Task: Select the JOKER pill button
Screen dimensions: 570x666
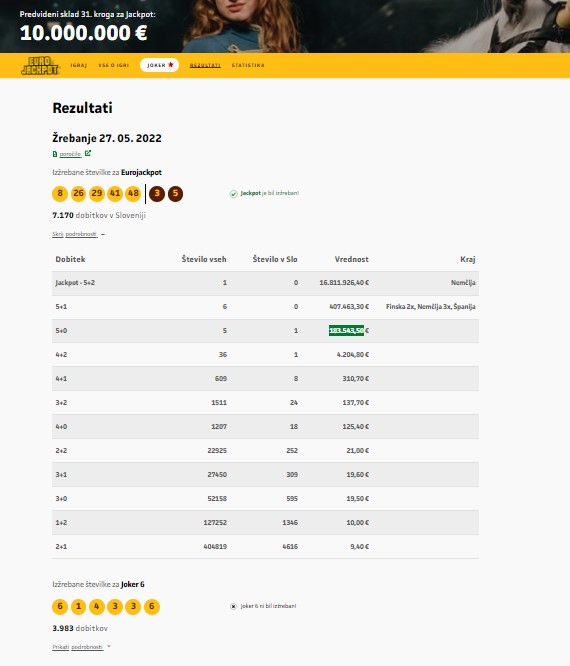Action: 159,65
